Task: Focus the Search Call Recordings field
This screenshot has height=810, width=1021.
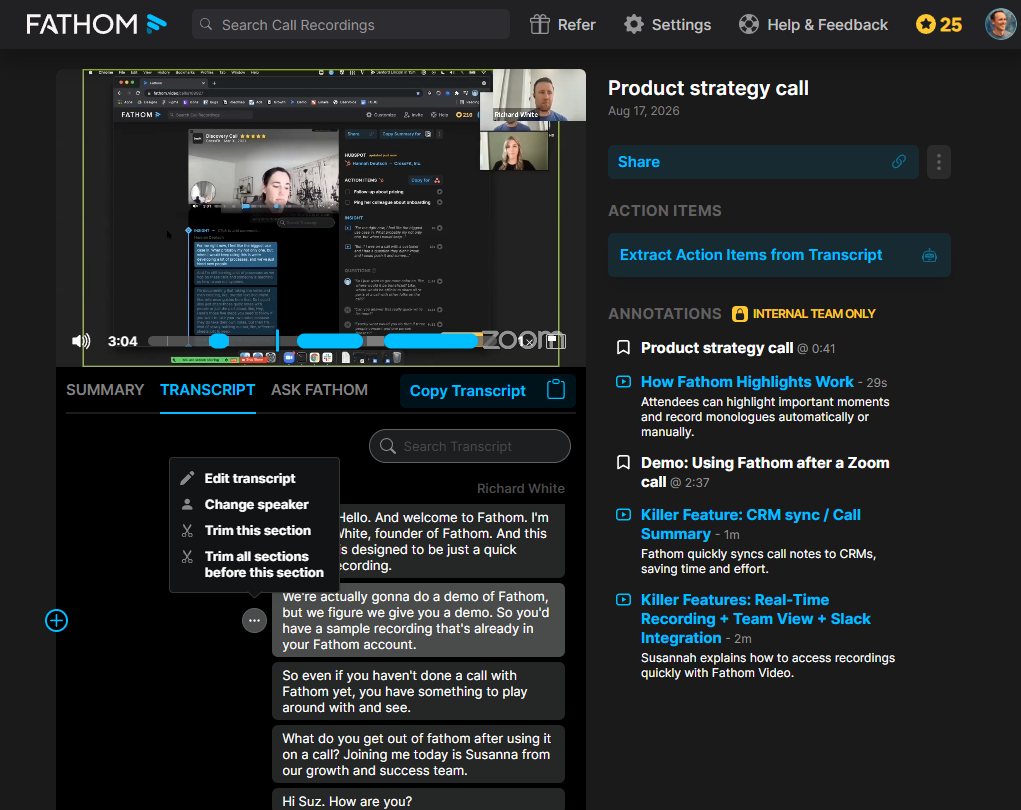Action: pos(350,25)
